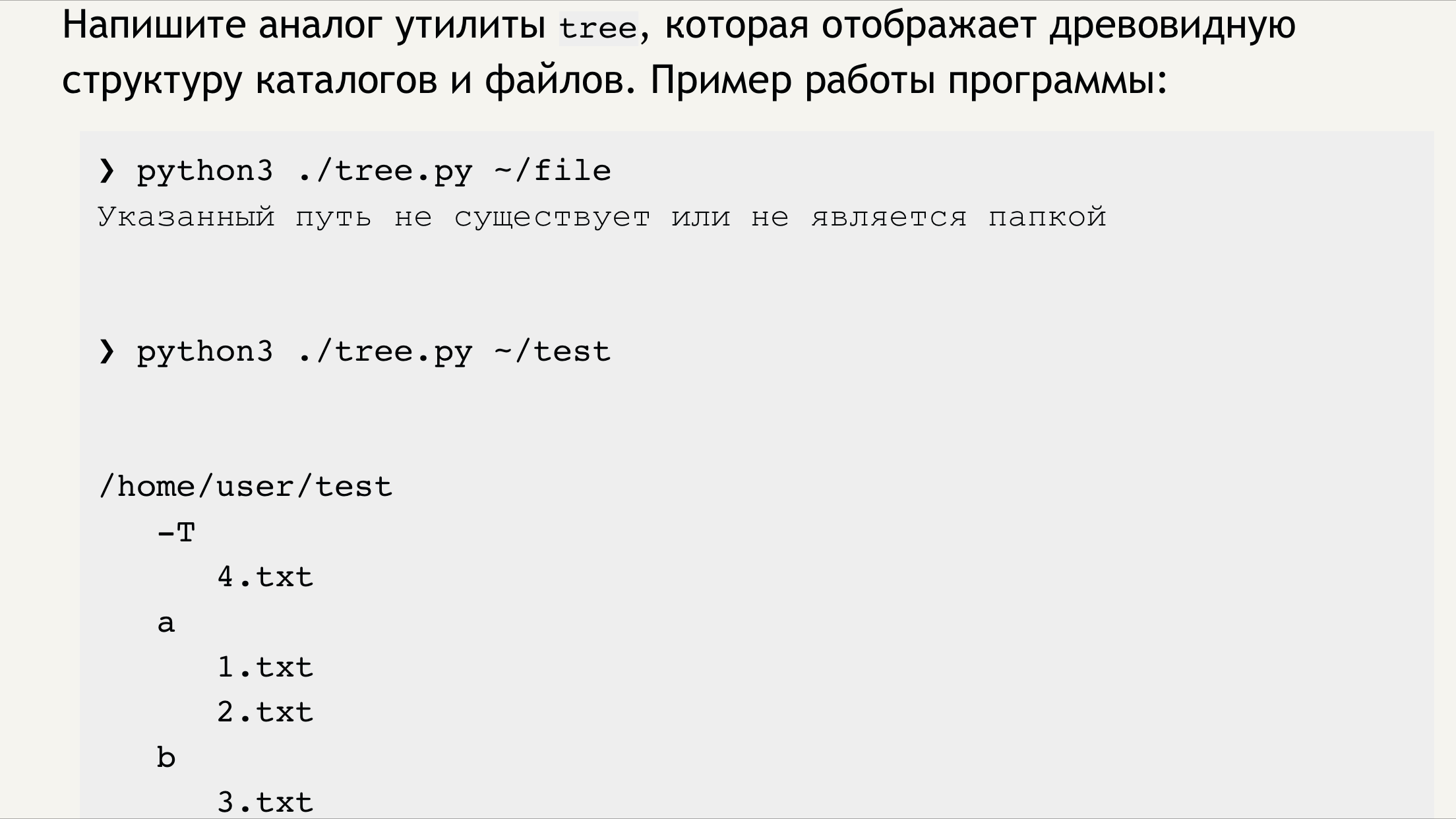The width and height of the screenshot is (1456, 819).
Task: Click ./tree.py in the second command
Action: (384, 351)
